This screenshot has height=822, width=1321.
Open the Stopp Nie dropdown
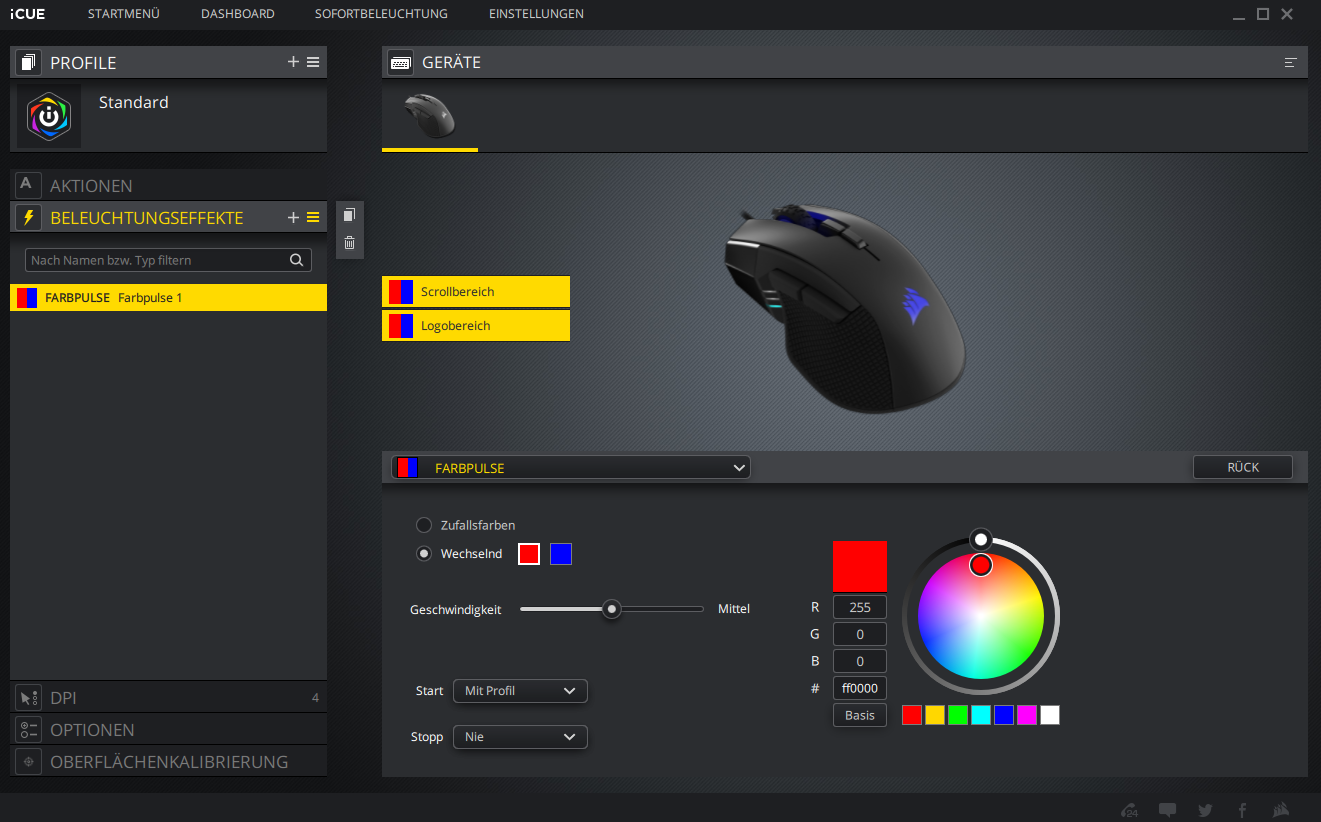[x=520, y=737]
